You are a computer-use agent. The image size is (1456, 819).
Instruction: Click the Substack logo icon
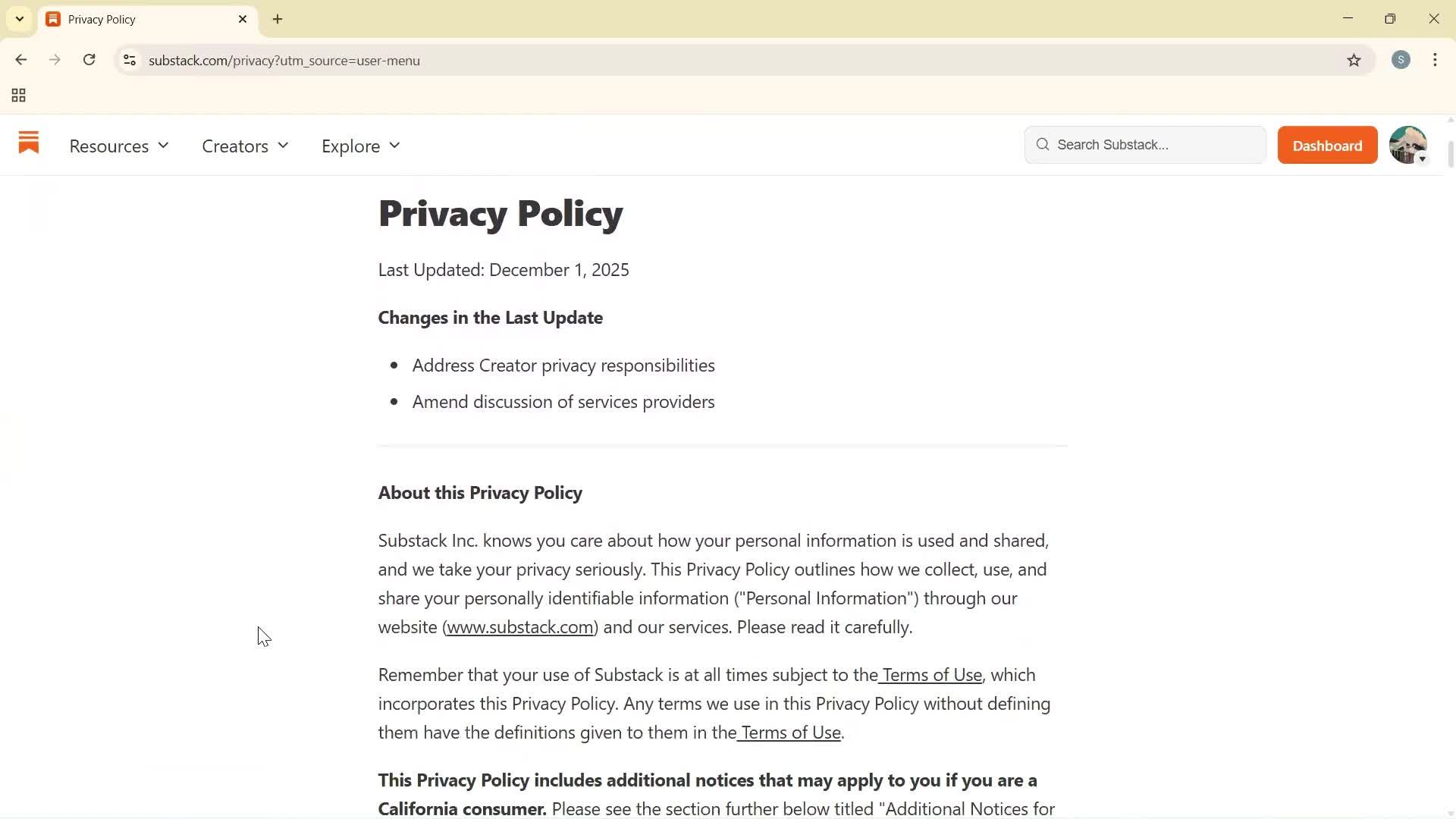point(28,144)
